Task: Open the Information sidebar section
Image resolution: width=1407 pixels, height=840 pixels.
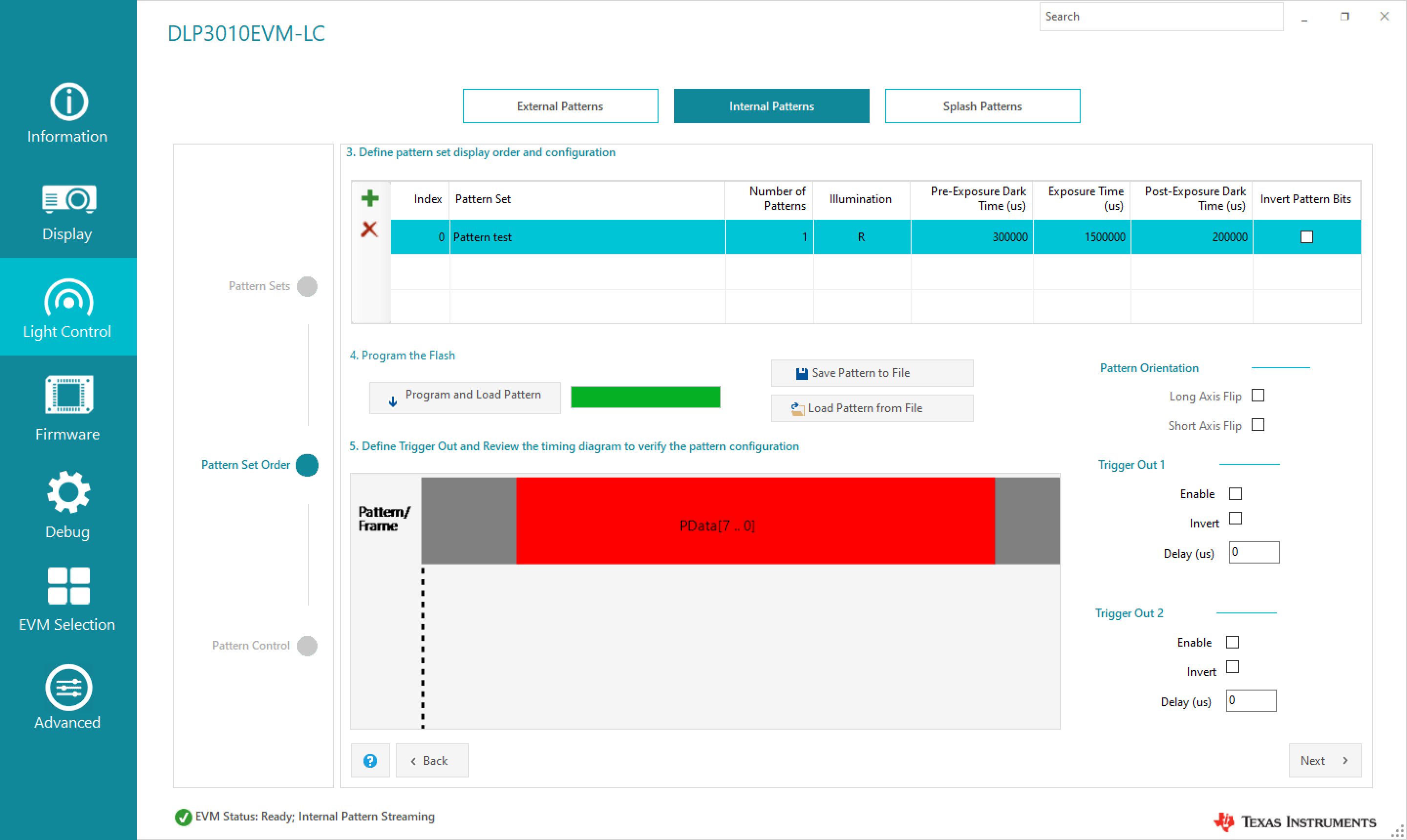Action: pos(68,113)
